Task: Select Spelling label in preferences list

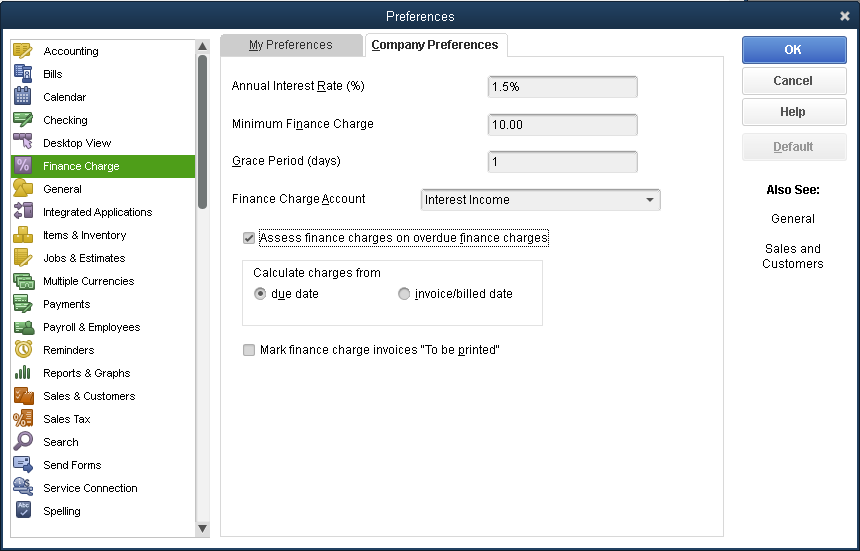Action: point(61,512)
